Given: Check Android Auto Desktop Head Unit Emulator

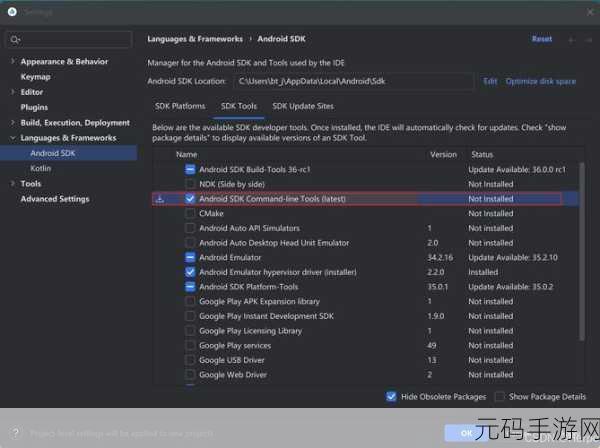Looking at the screenshot, I should pos(190,243).
